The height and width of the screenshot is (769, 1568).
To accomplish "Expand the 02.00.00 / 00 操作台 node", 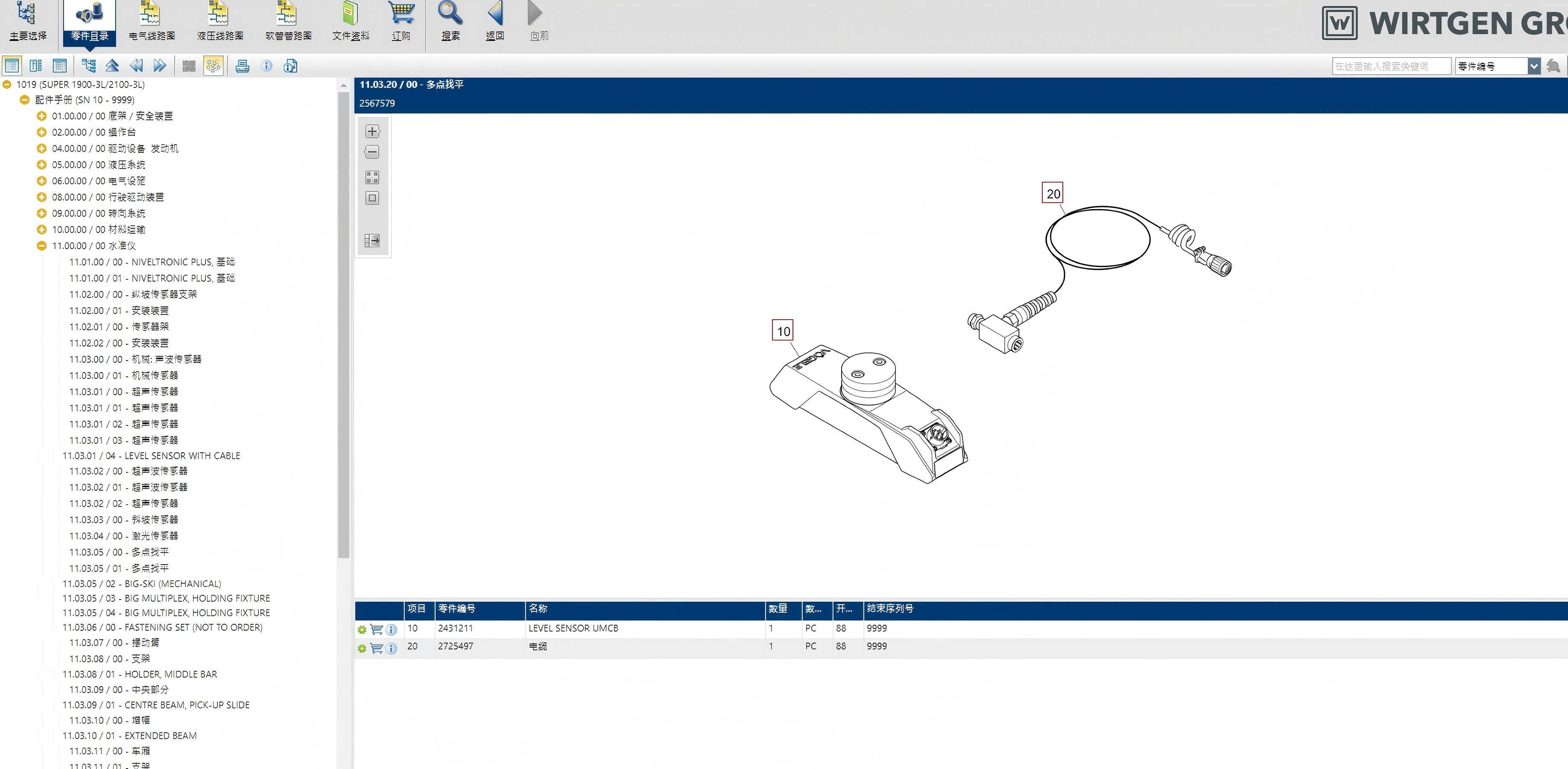I will pyautogui.click(x=42, y=132).
